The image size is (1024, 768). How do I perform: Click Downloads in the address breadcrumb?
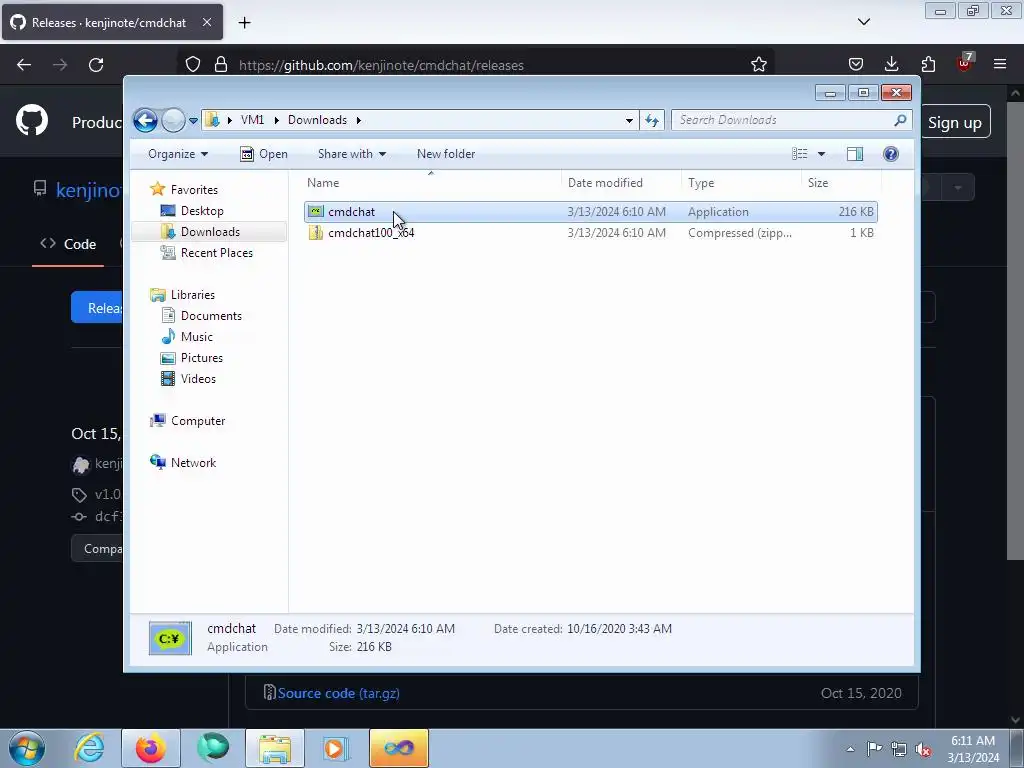coord(317,120)
